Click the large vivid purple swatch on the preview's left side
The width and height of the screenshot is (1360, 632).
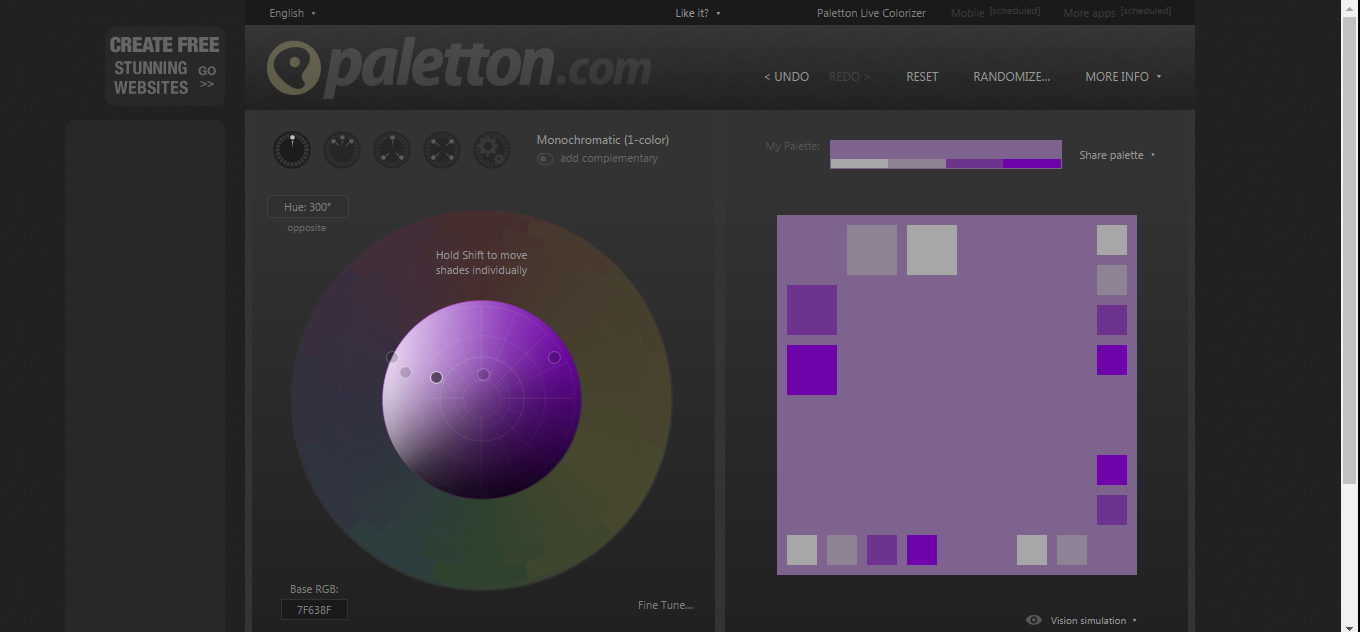tap(812, 370)
